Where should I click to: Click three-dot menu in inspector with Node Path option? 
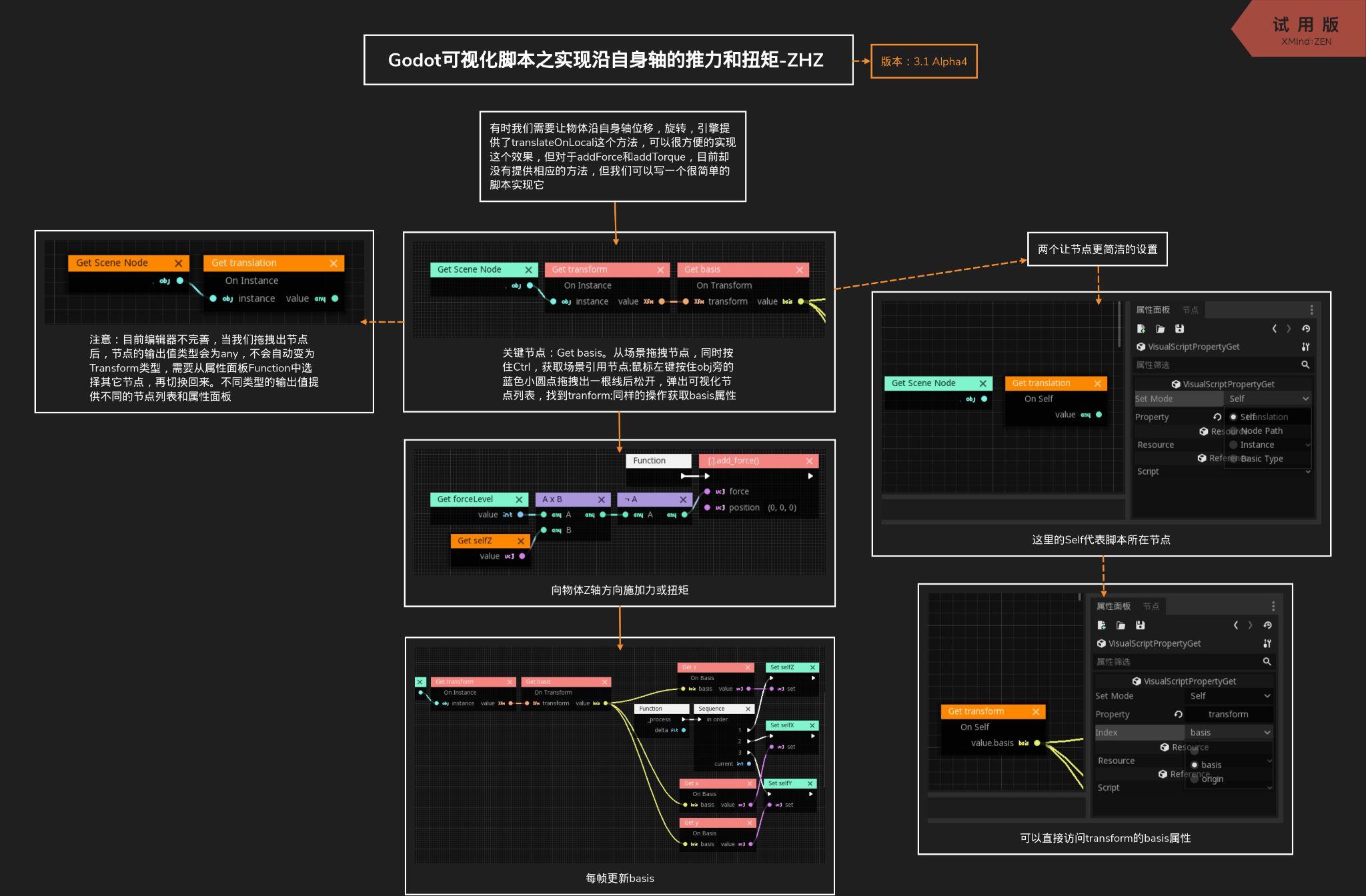1311,310
